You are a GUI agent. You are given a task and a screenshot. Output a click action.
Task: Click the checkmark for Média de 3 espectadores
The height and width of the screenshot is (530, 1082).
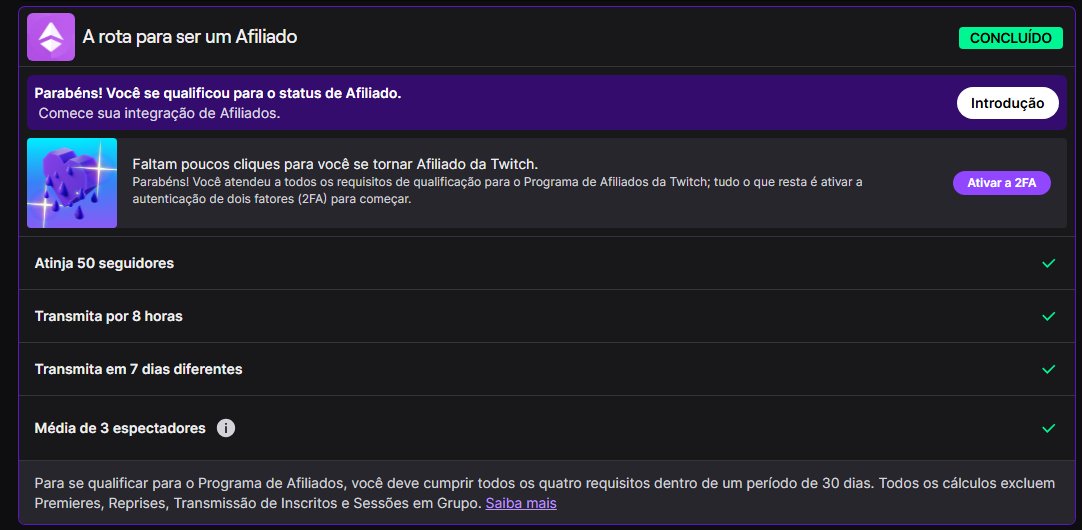point(1048,429)
